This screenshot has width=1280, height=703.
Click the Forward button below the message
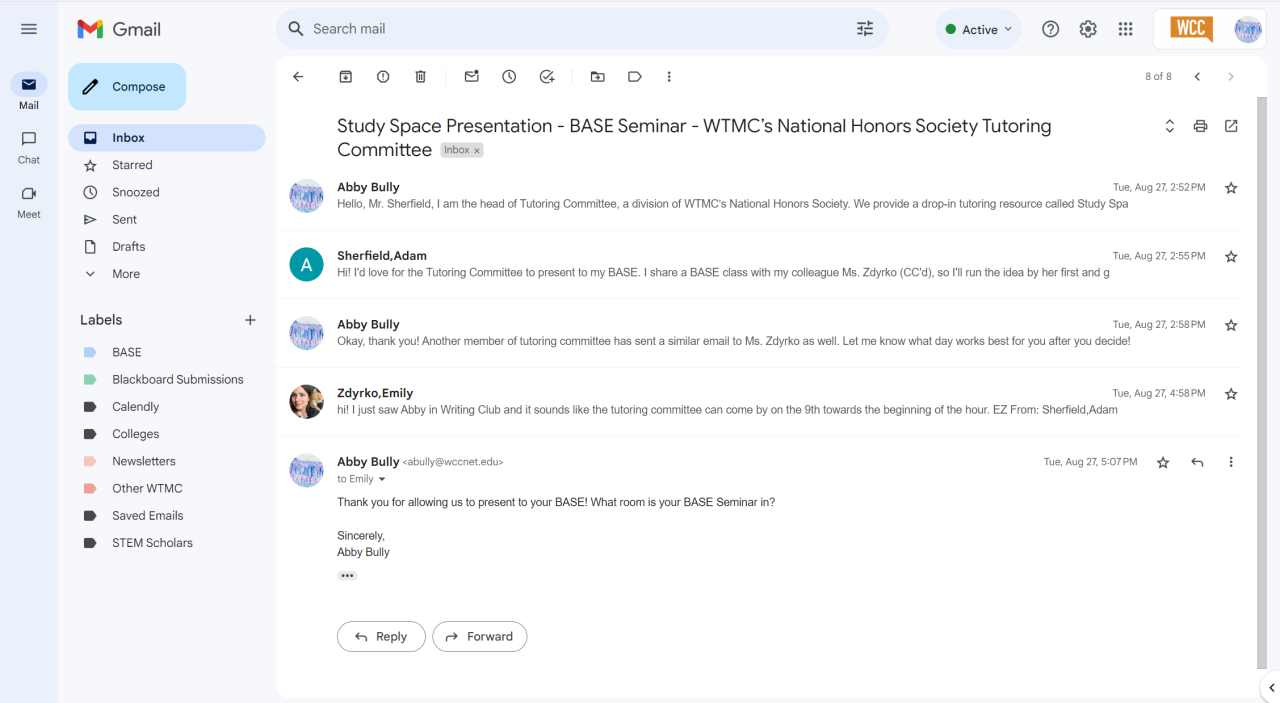(x=479, y=637)
